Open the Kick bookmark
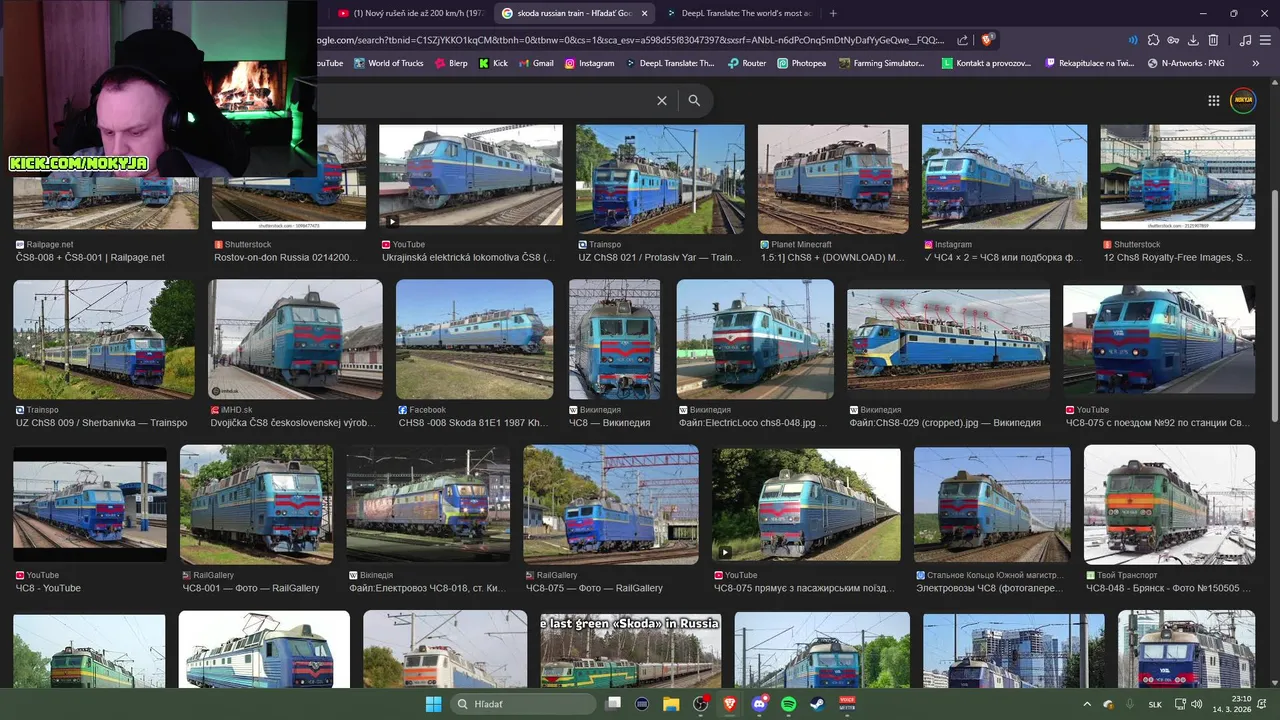This screenshot has width=1280, height=720. click(493, 63)
